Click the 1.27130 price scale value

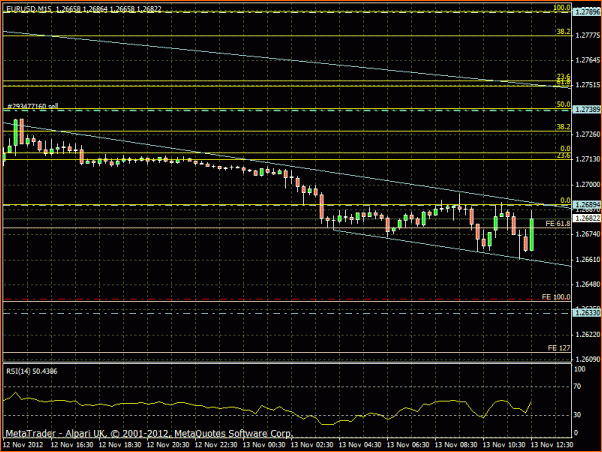[587, 159]
